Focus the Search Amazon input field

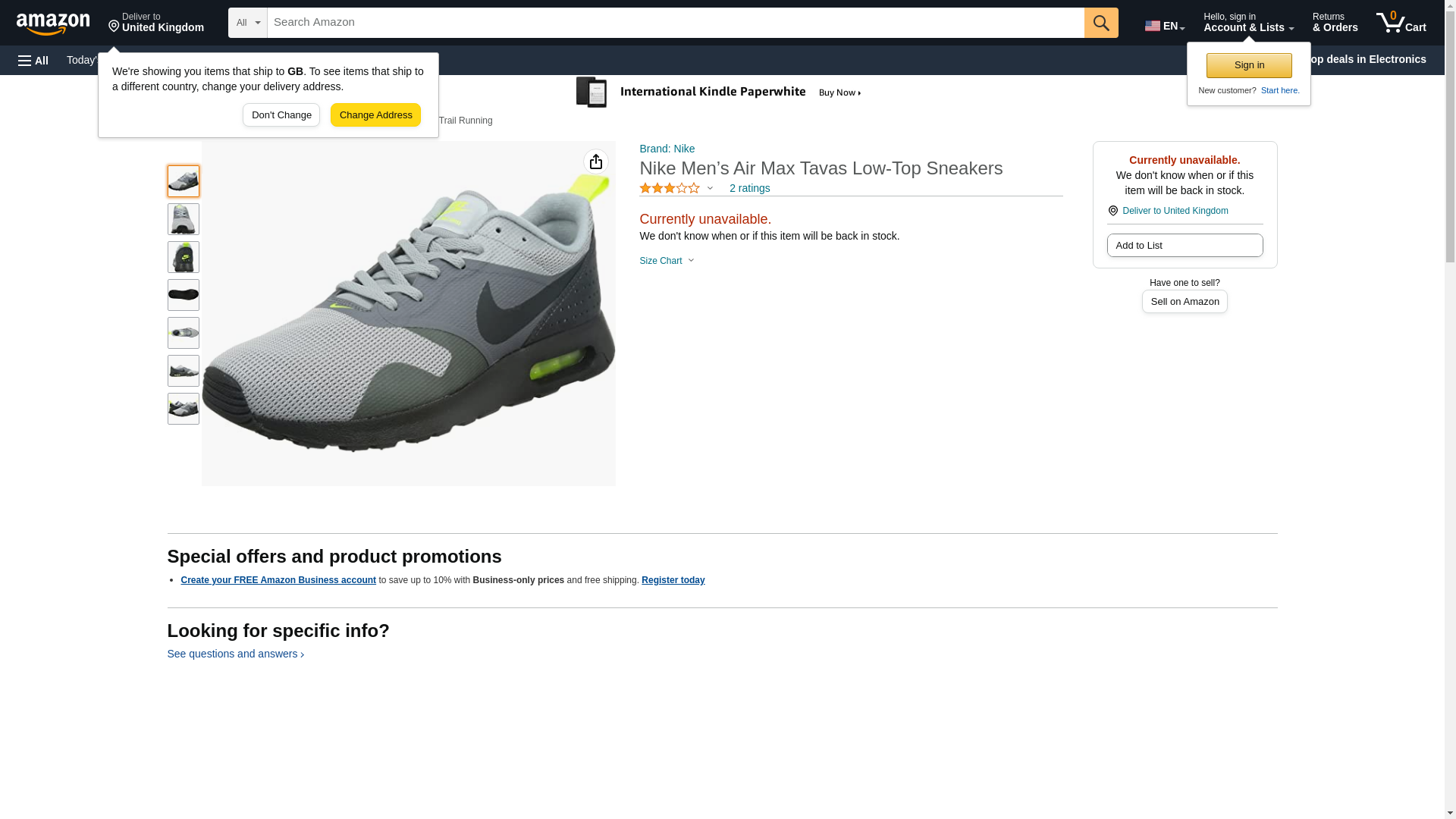(675, 23)
